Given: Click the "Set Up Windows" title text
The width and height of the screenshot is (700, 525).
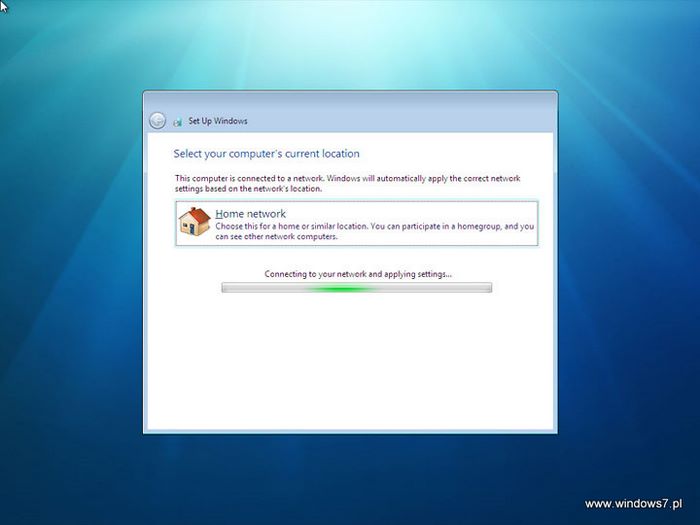Looking at the screenshot, I should [218, 121].
